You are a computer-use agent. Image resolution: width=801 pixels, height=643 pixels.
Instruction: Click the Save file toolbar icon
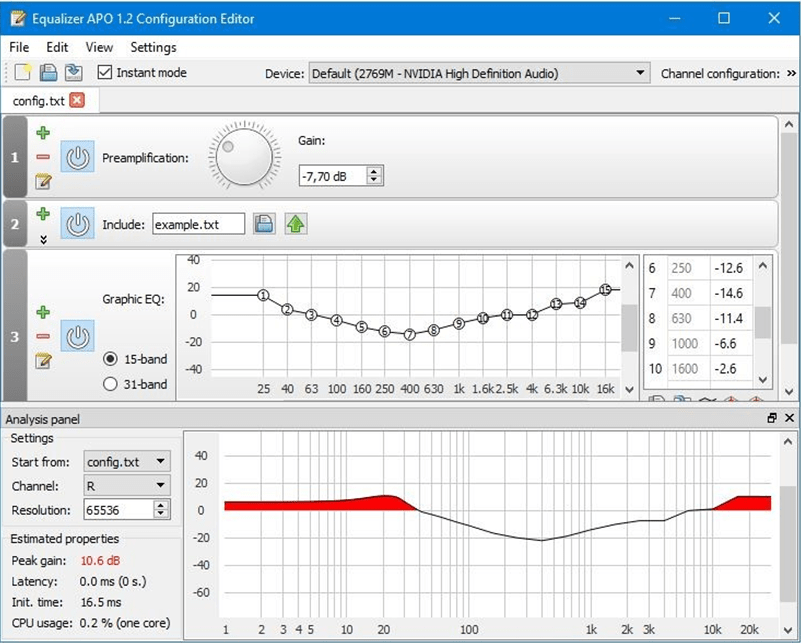pyautogui.click(x=72, y=73)
